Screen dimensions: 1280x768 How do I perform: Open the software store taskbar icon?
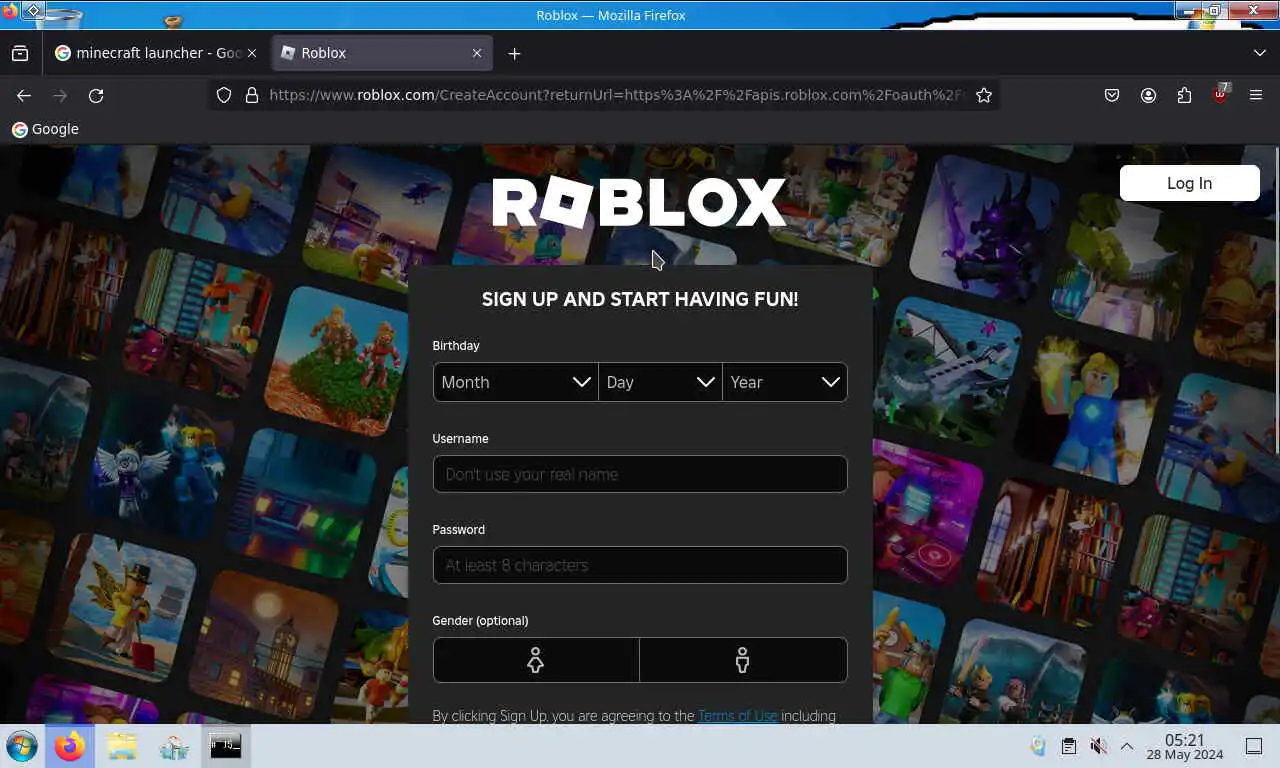pos(174,746)
